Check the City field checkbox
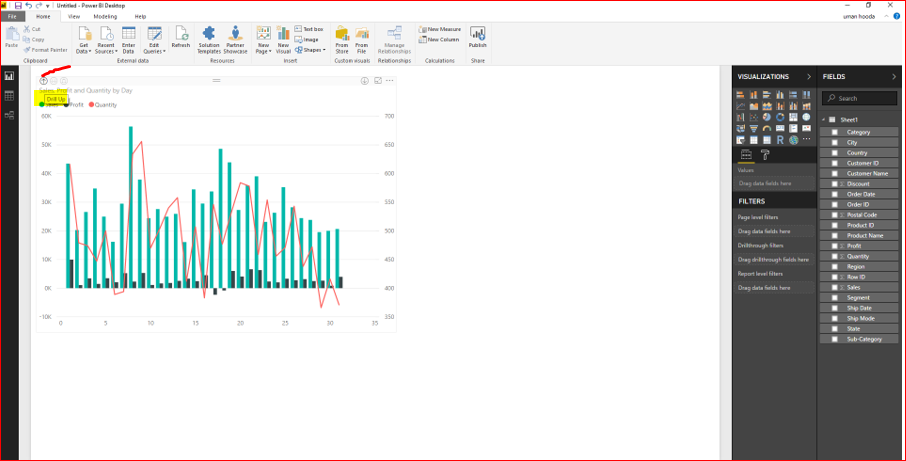The image size is (906, 461). point(834,143)
